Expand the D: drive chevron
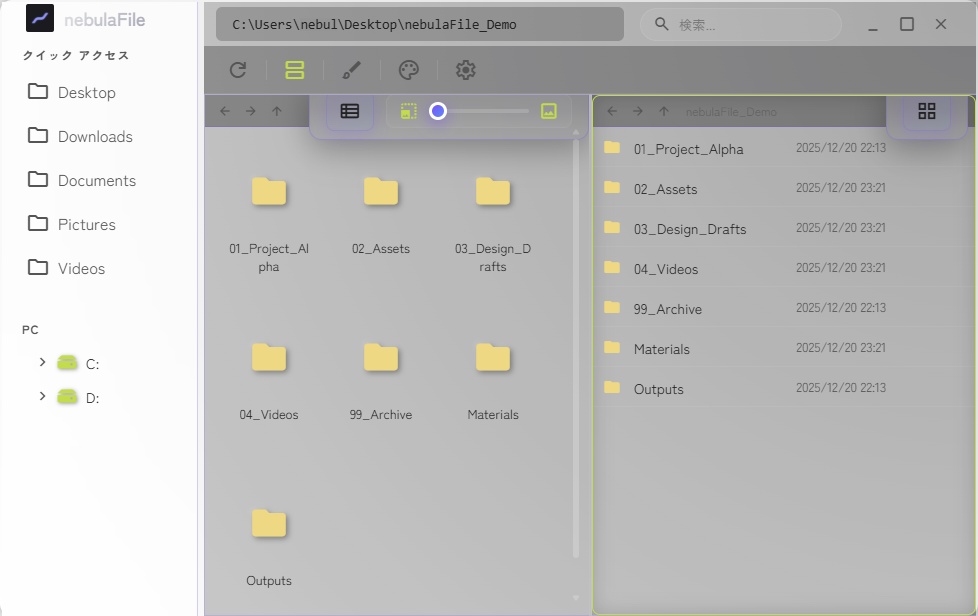 42,396
